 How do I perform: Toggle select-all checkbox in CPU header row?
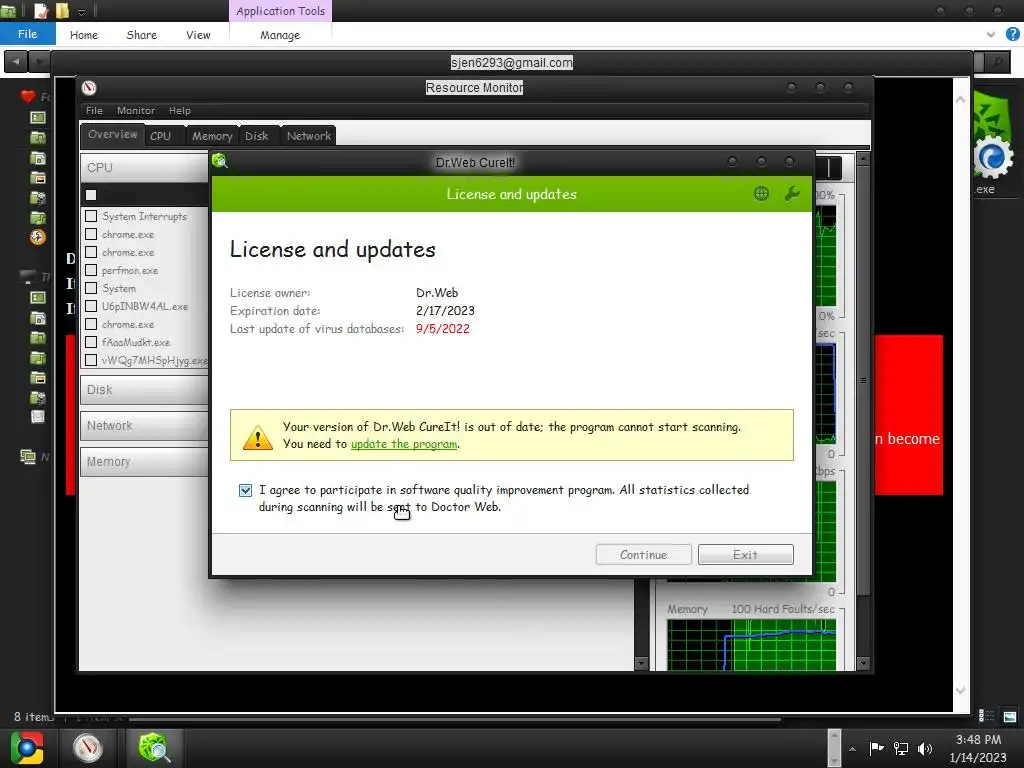coord(91,195)
